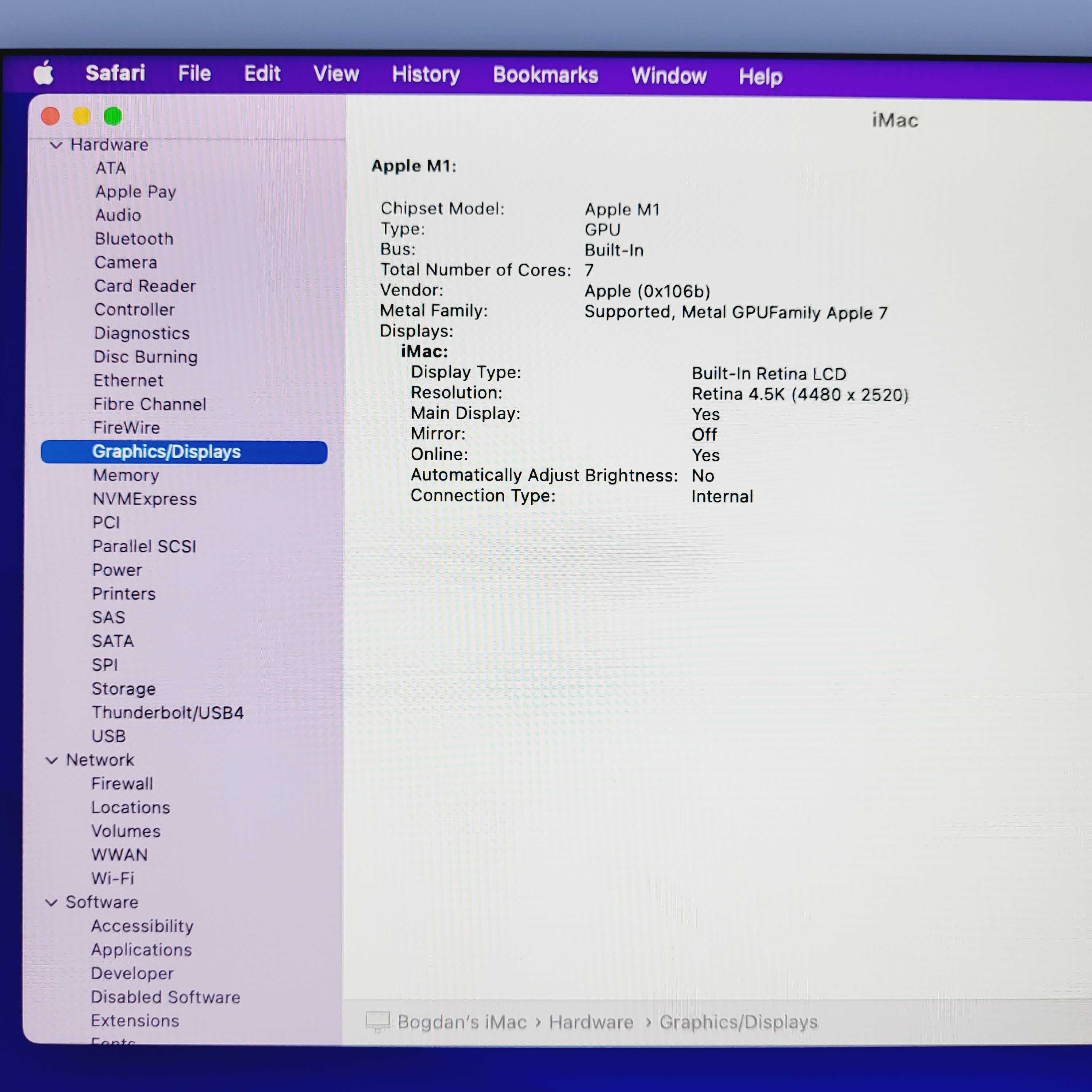The height and width of the screenshot is (1092, 1092).
Task: Select NVMExpress in the sidebar
Action: (x=145, y=499)
